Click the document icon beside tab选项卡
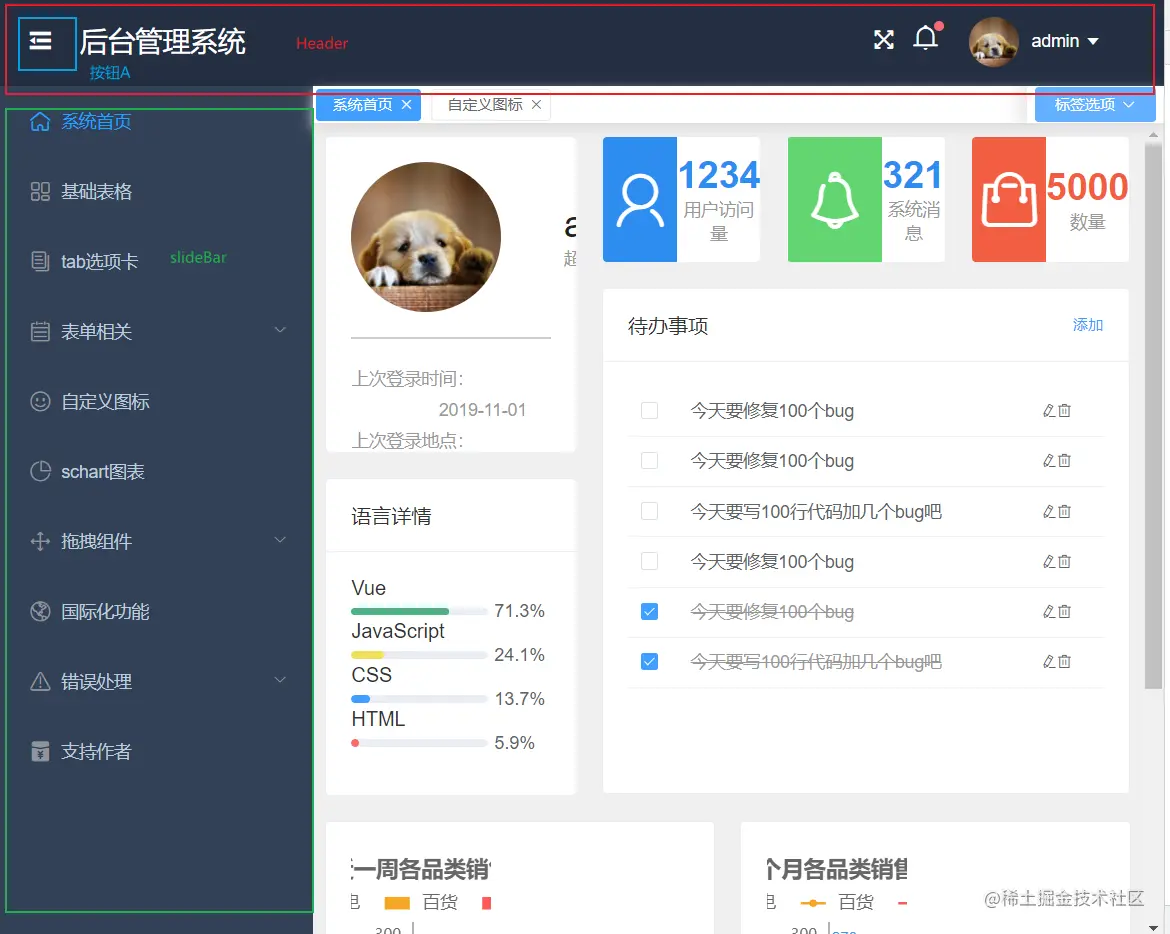1170x934 pixels. point(40,261)
